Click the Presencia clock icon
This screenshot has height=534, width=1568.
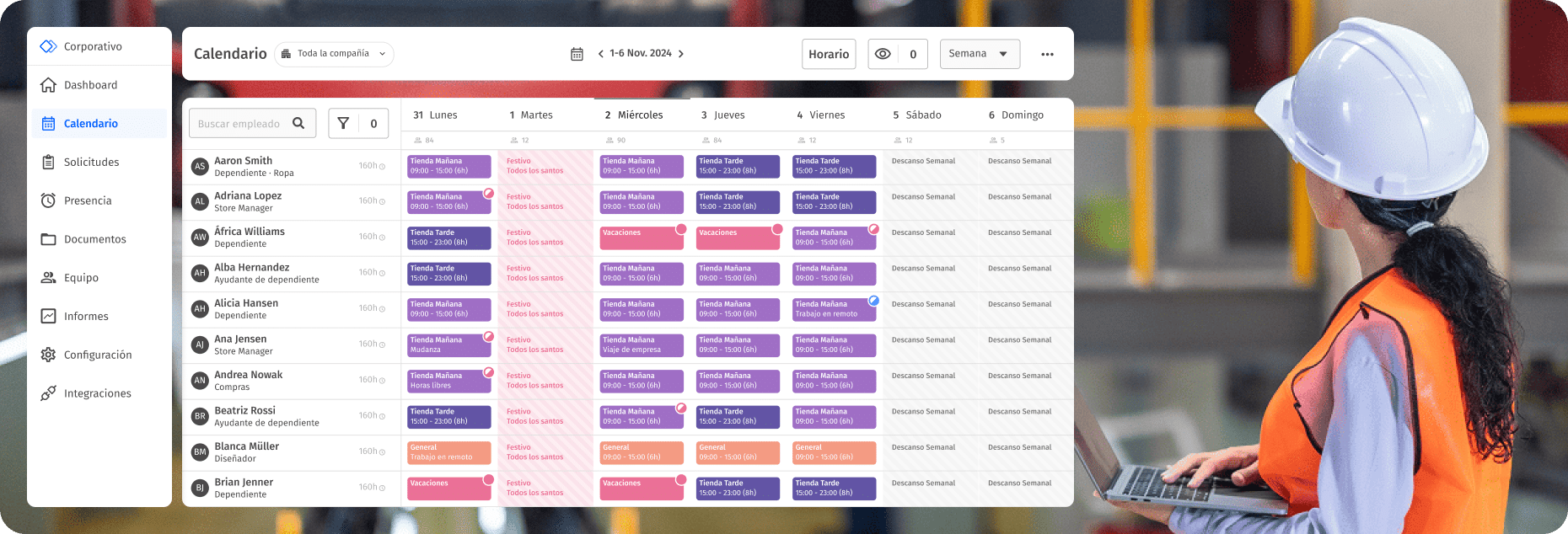(49, 200)
